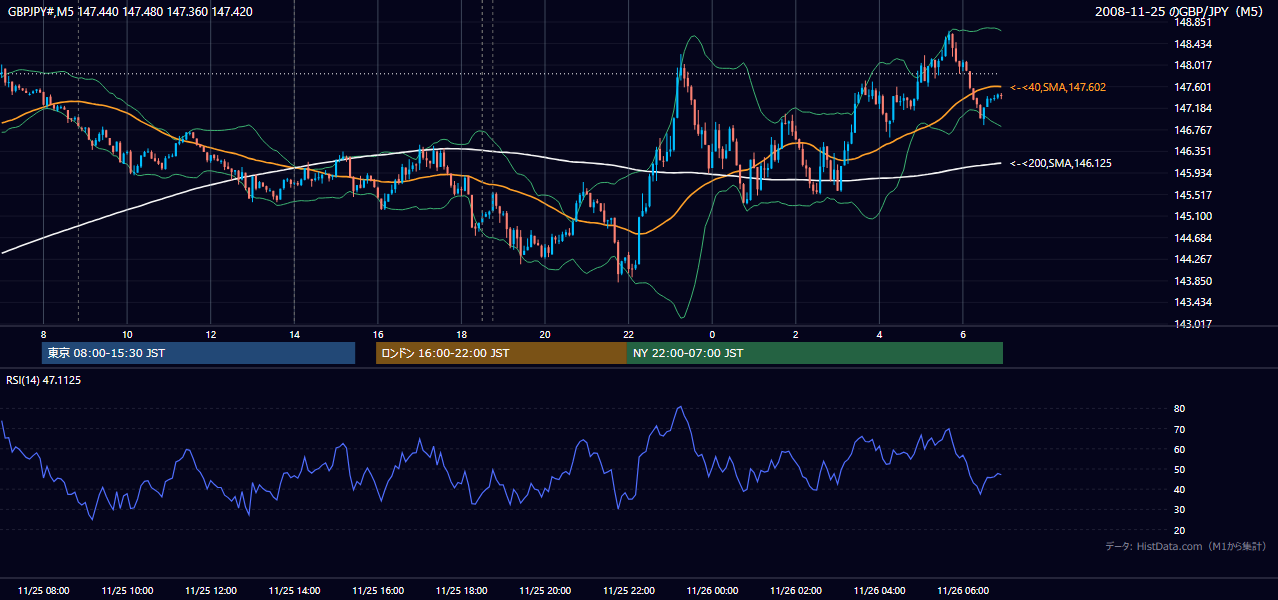Click RSI scale value 20 on right axis
Screen dimensions: 1278x600
coord(1180,530)
